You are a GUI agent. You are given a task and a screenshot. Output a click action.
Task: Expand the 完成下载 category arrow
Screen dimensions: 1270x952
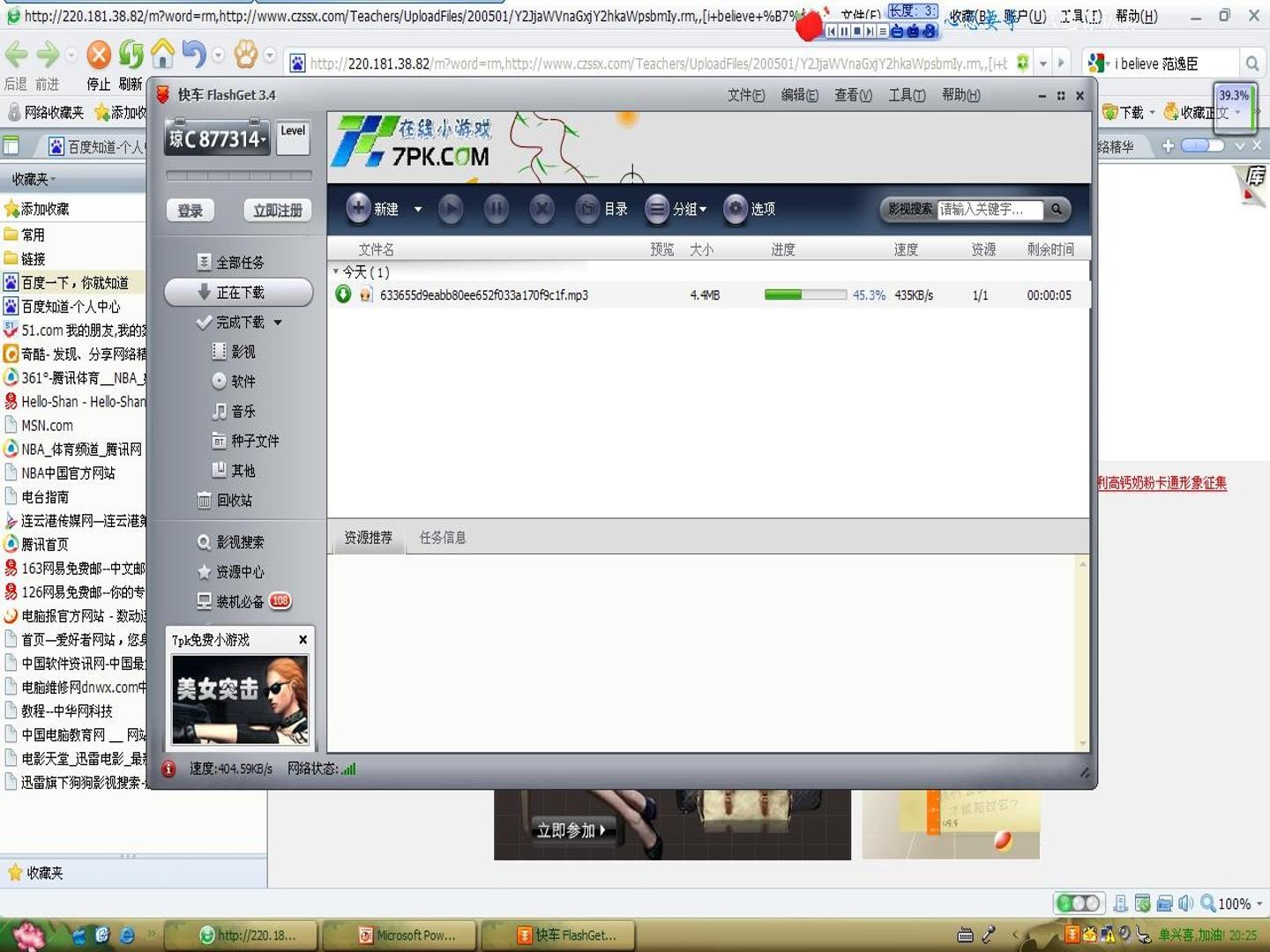tap(278, 323)
